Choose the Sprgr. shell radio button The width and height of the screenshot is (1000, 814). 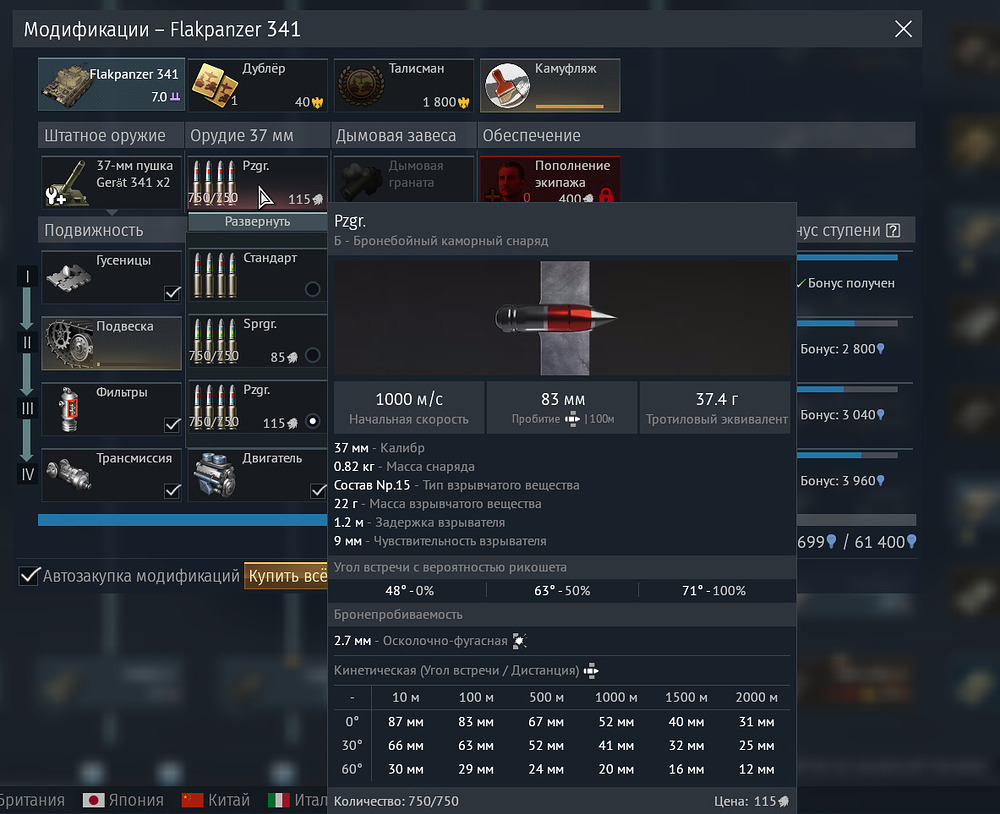(313, 355)
